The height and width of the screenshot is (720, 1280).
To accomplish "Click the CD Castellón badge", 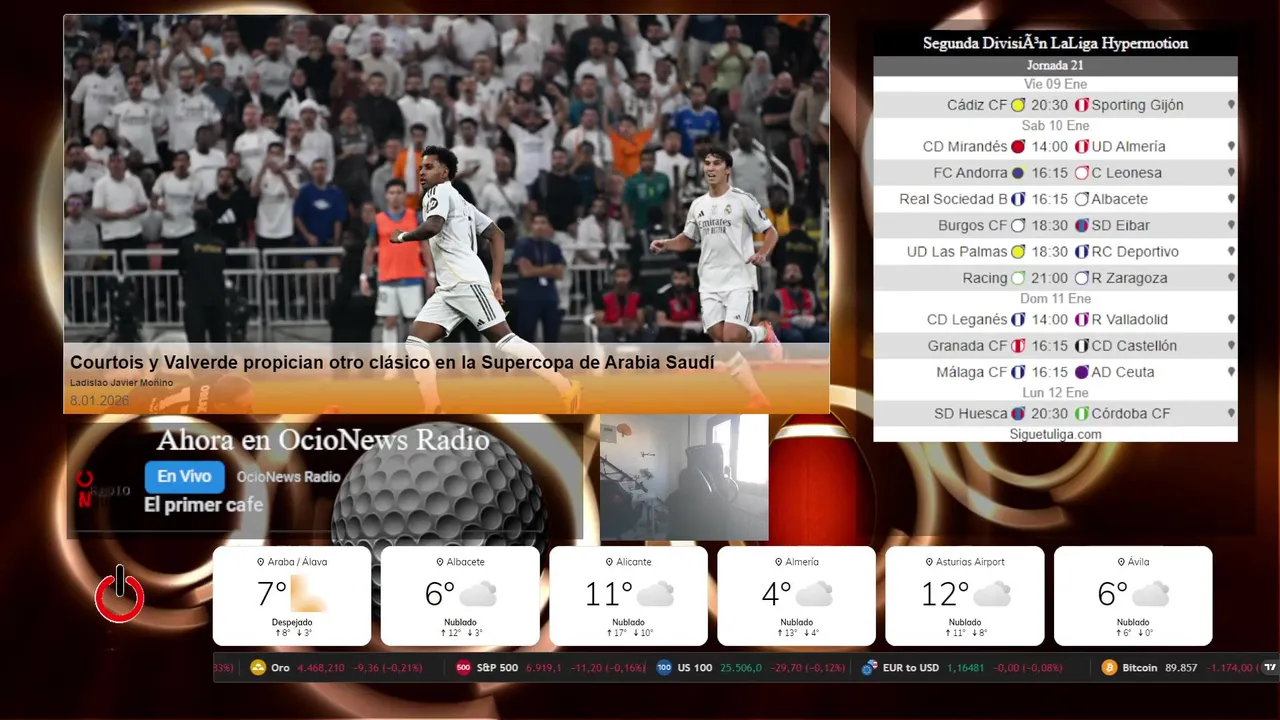I will tap(1081, 346).
